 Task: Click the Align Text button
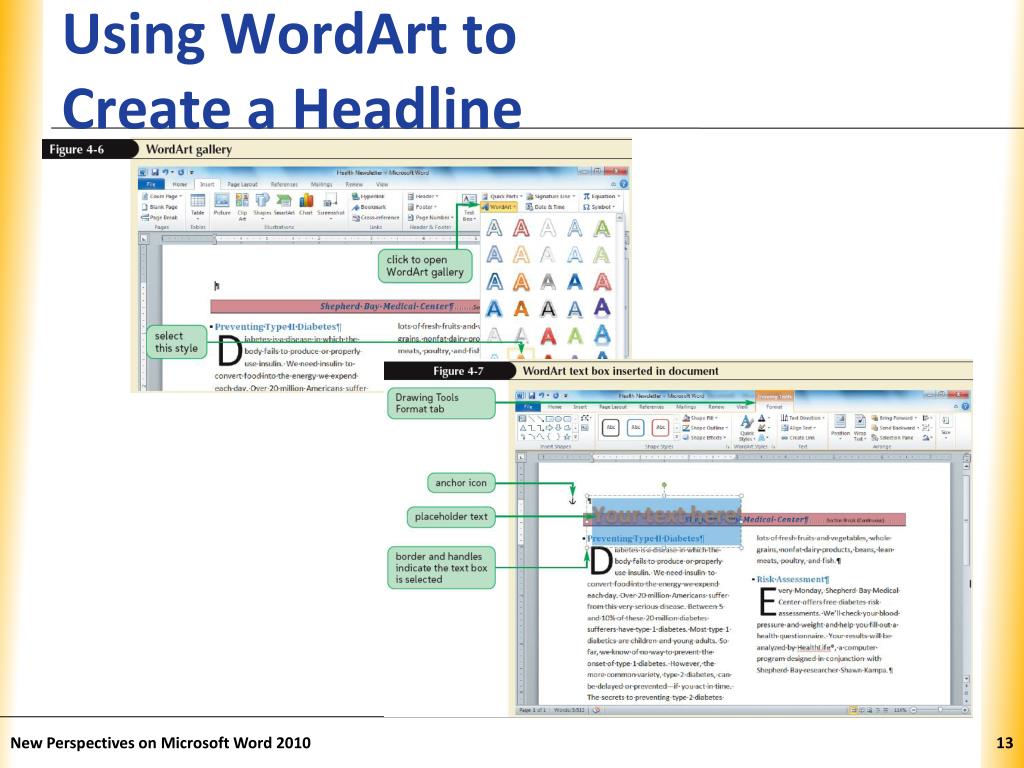tap(797, 428)
